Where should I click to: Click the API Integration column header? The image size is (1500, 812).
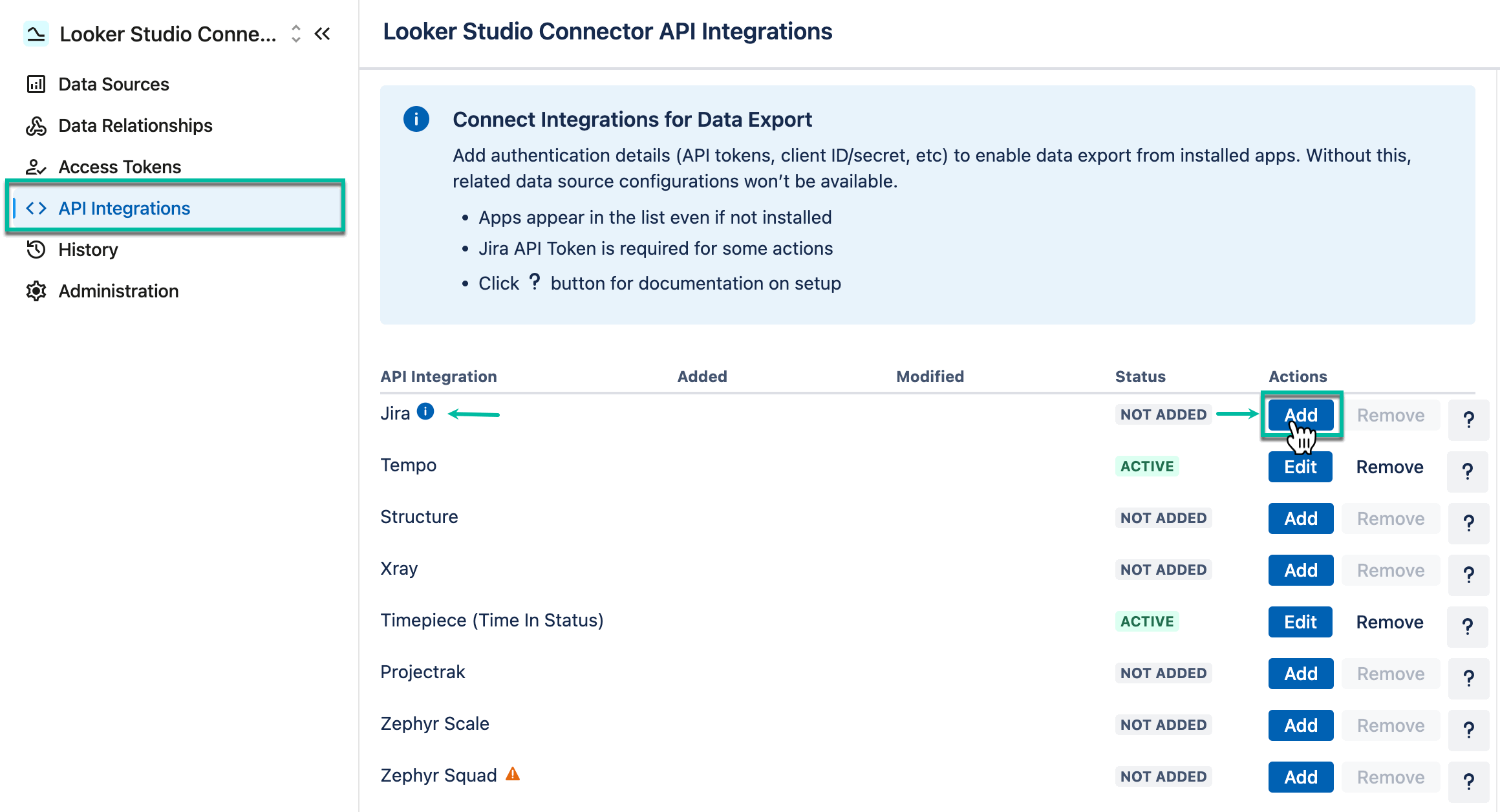pyautogui.click(x=438, y=376)
